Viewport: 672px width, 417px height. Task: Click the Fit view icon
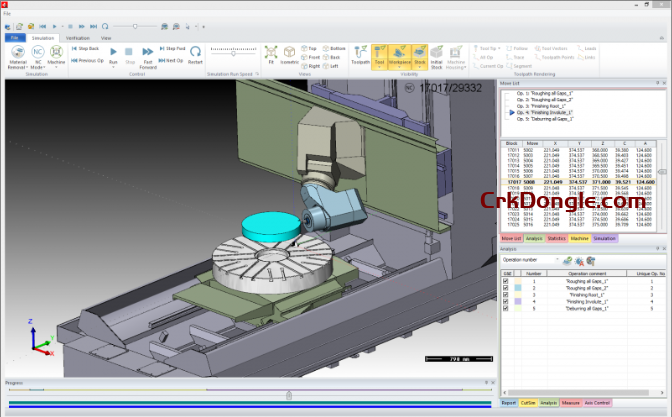pyautogui.click(x=270, y=54)
